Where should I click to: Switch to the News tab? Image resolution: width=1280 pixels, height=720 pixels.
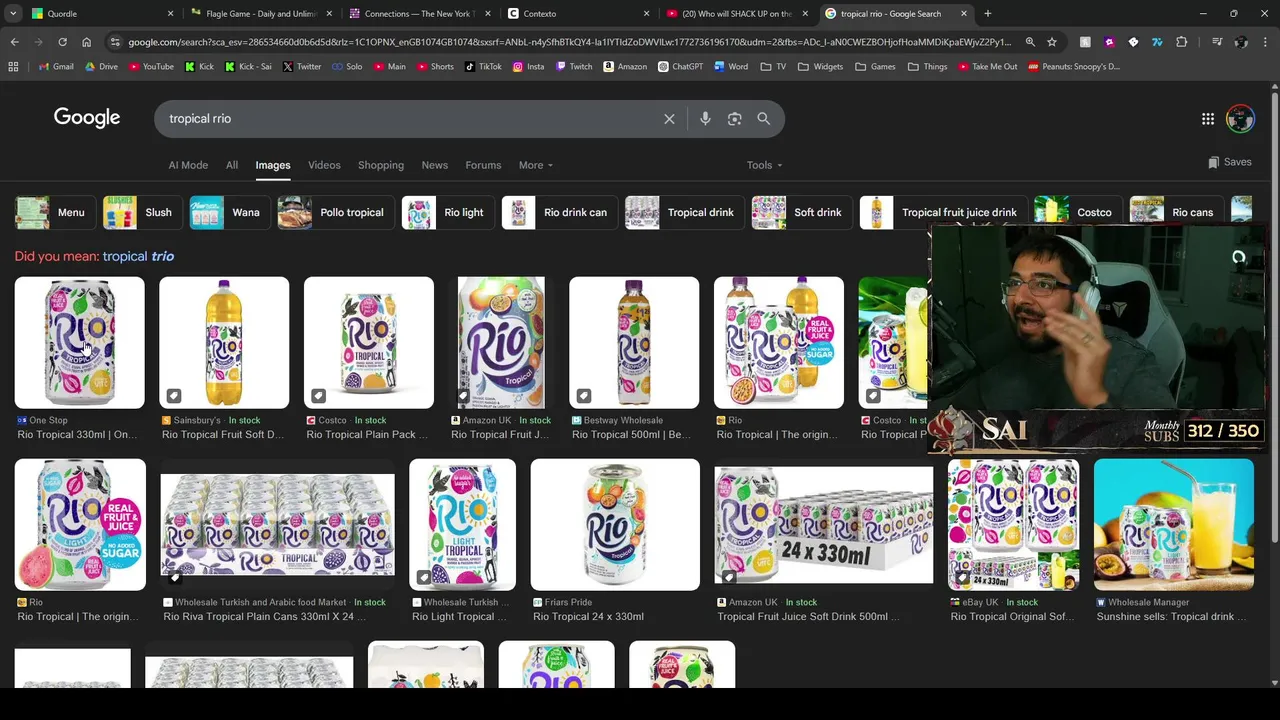click(434, 165)
